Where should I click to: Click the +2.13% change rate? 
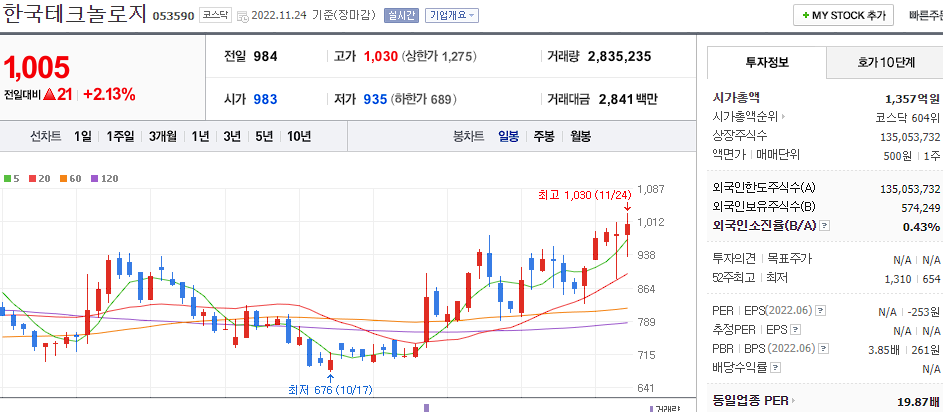(x=109, y=94)
